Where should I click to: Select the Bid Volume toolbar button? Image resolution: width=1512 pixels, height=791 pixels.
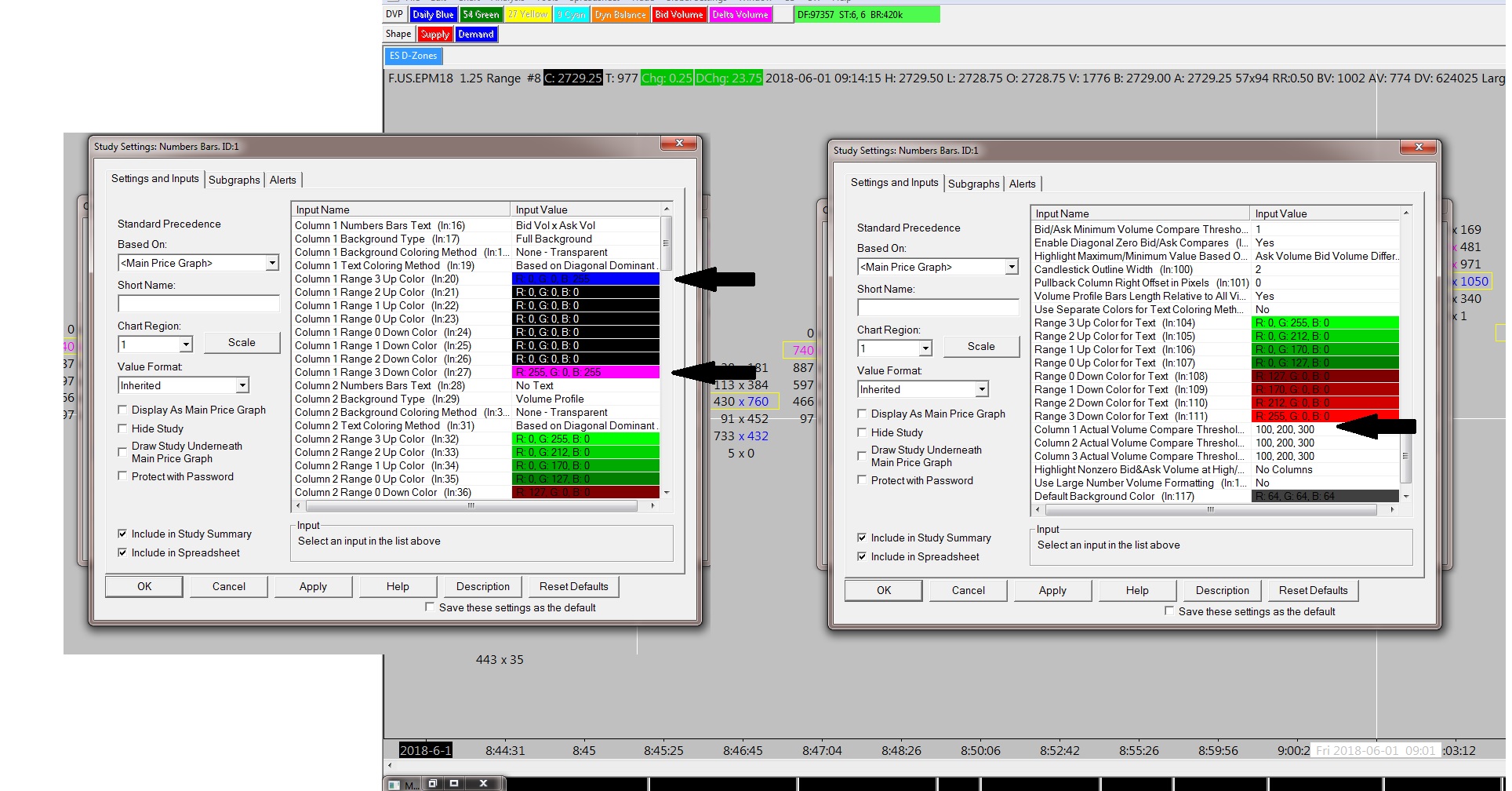678,15
